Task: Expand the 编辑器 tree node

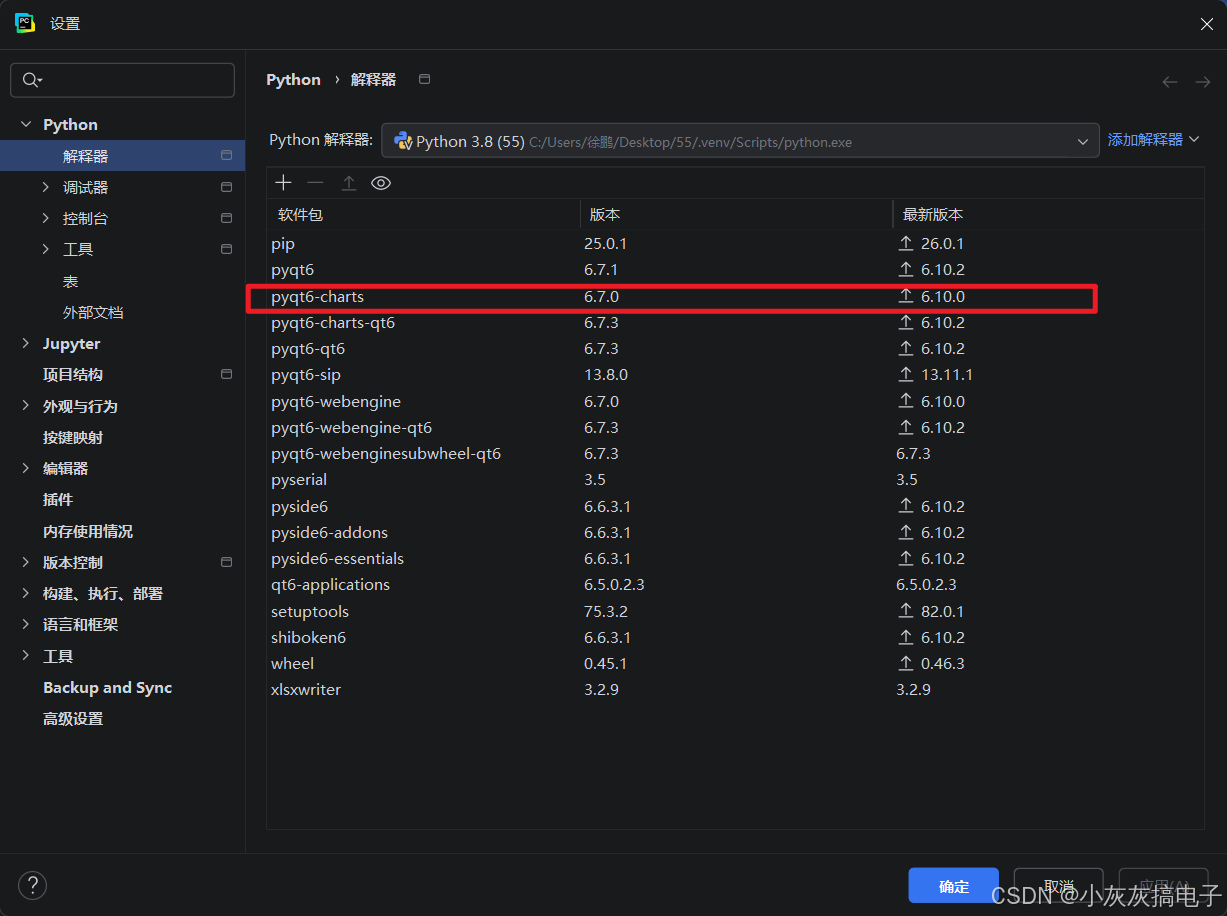Action: [26, 468]
